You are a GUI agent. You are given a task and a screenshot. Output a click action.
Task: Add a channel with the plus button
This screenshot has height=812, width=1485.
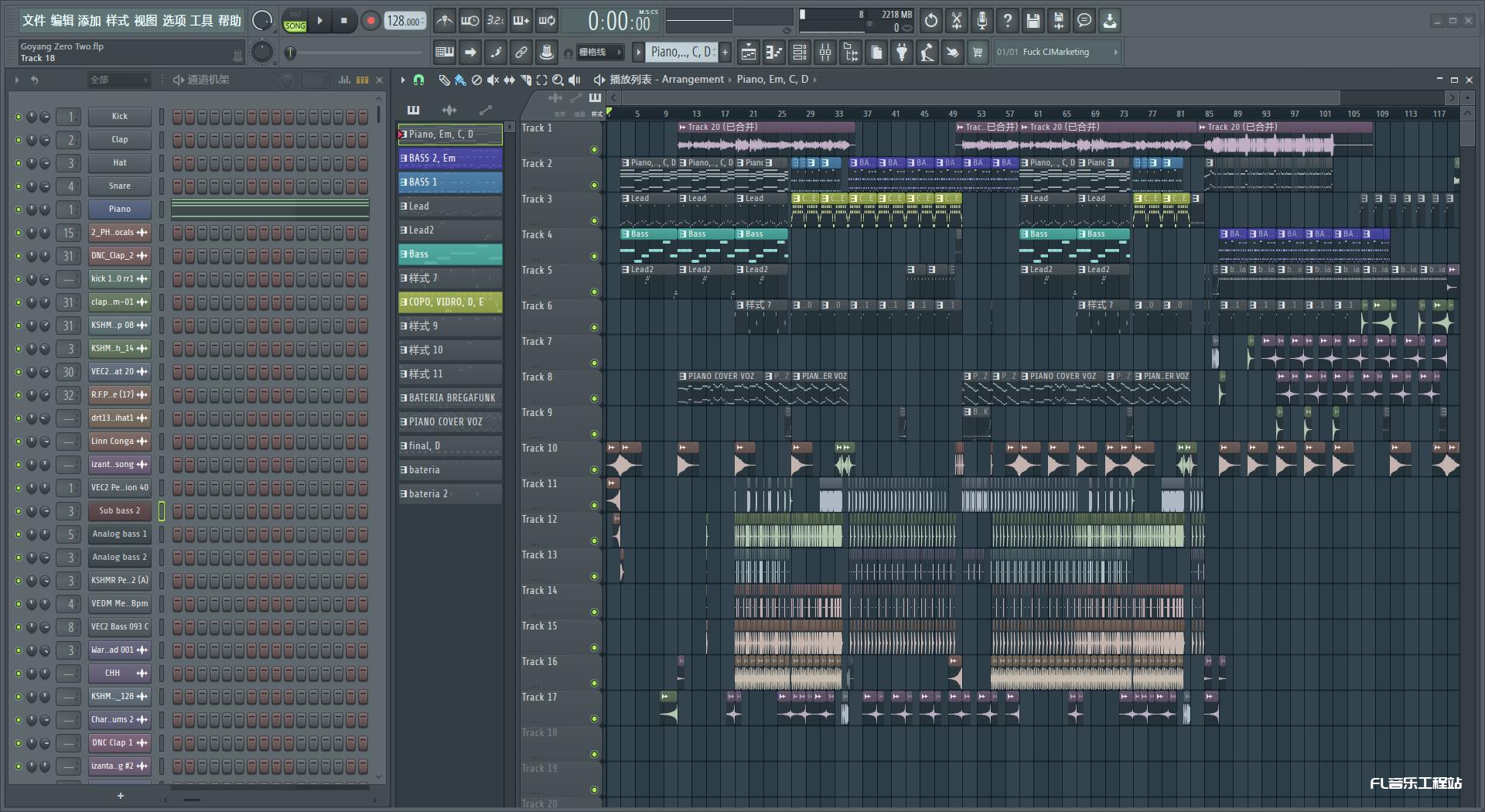point(120,796)
